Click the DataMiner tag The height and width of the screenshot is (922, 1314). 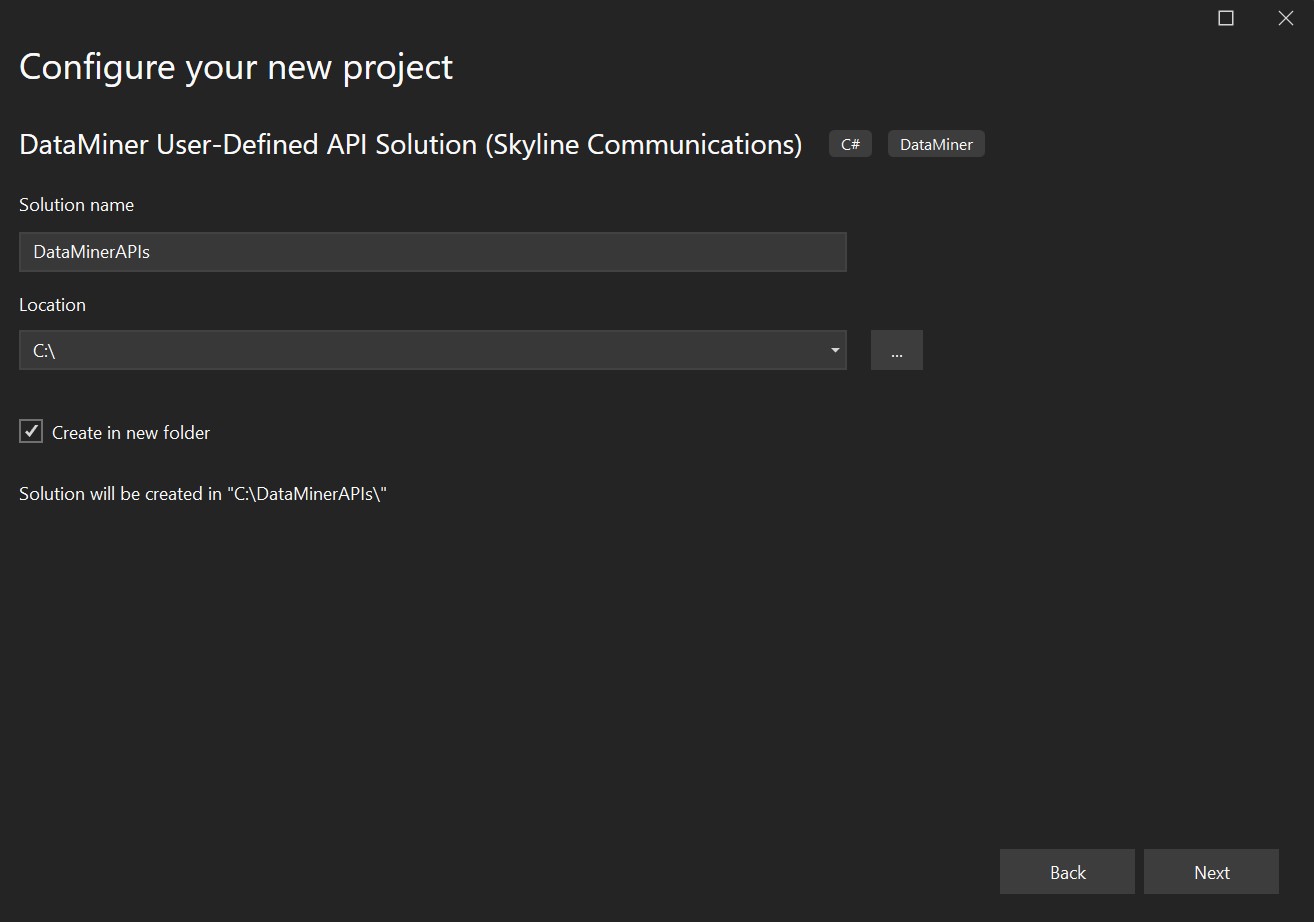click(936, 144)
